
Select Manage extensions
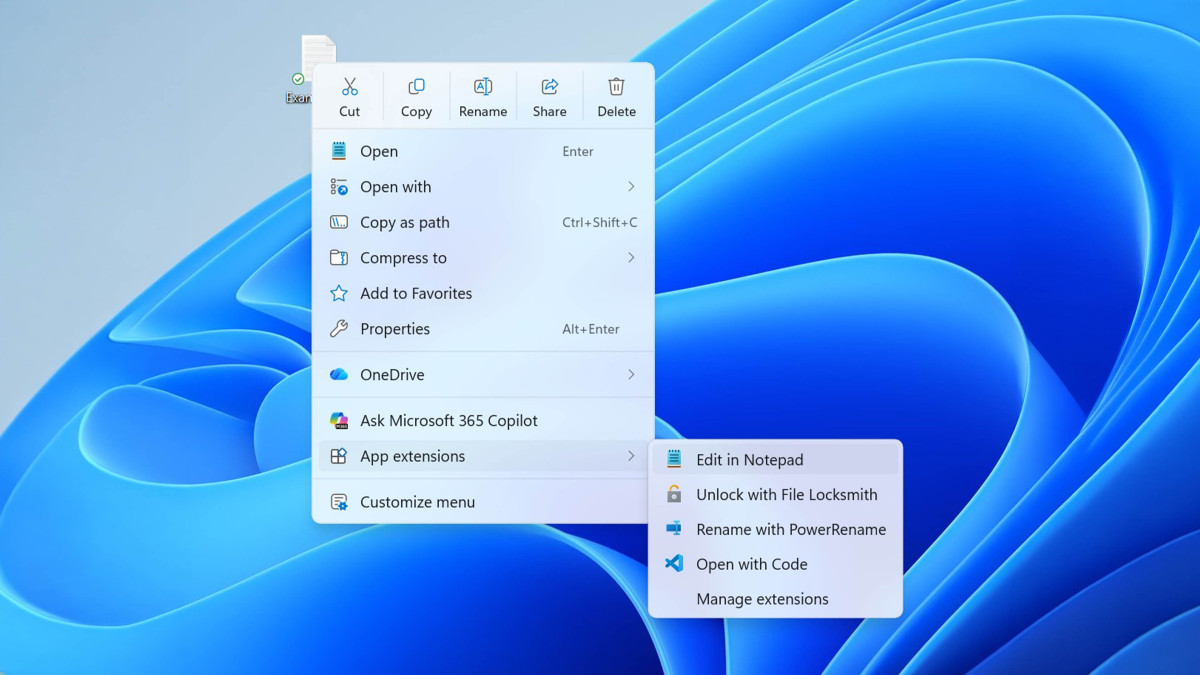click(x=775, y=599)
